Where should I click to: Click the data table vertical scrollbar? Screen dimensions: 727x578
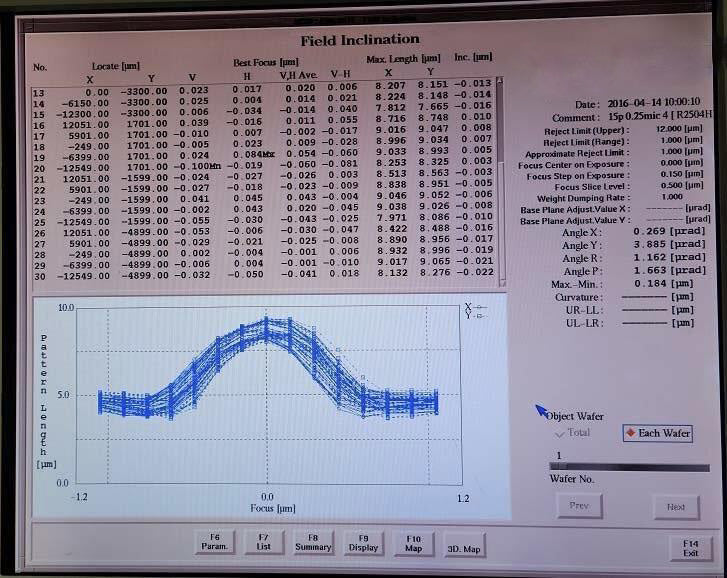coord(501,182)
